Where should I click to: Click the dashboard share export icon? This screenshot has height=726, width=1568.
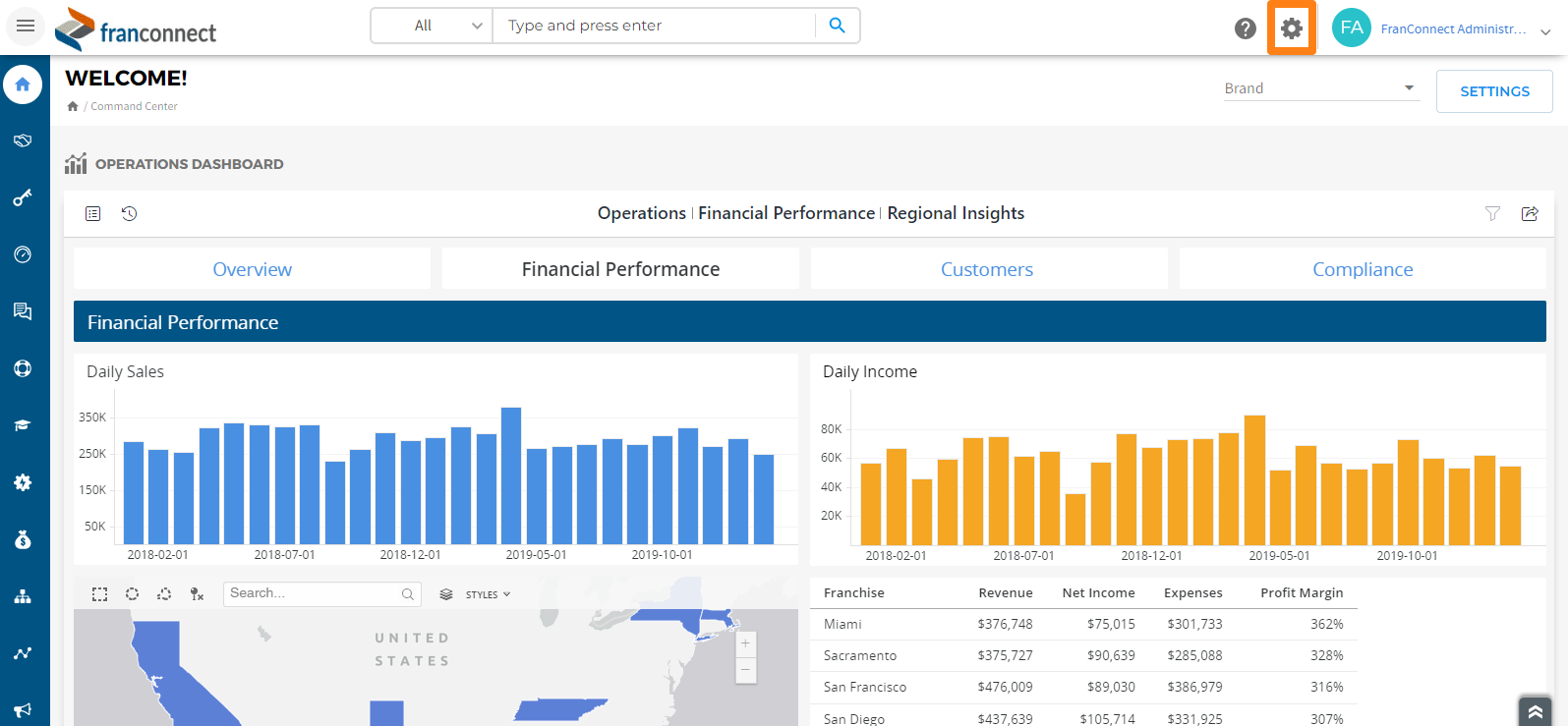click(1530, 213)
